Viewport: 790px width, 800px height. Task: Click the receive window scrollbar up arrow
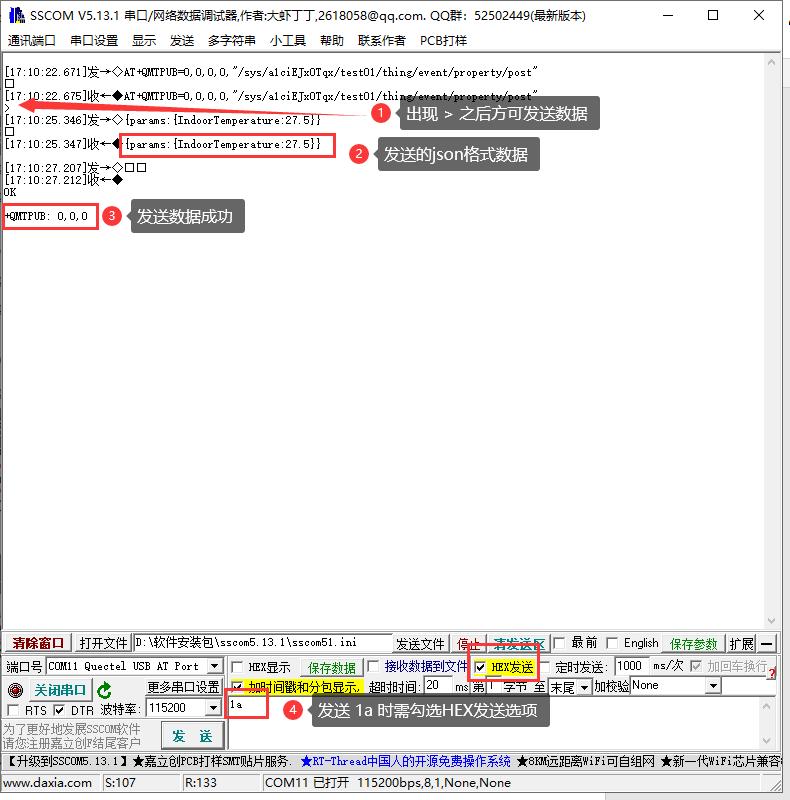pos(771,62)
